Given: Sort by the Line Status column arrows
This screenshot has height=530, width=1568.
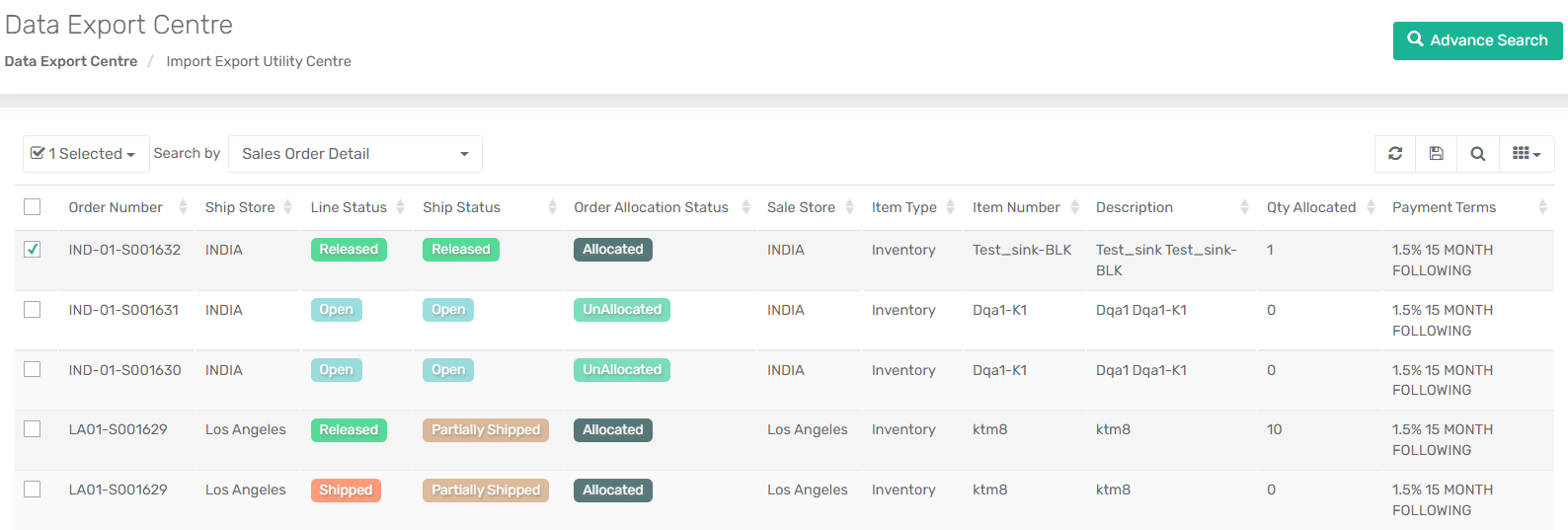Looking at the screenshot, I should coord(400,207).
